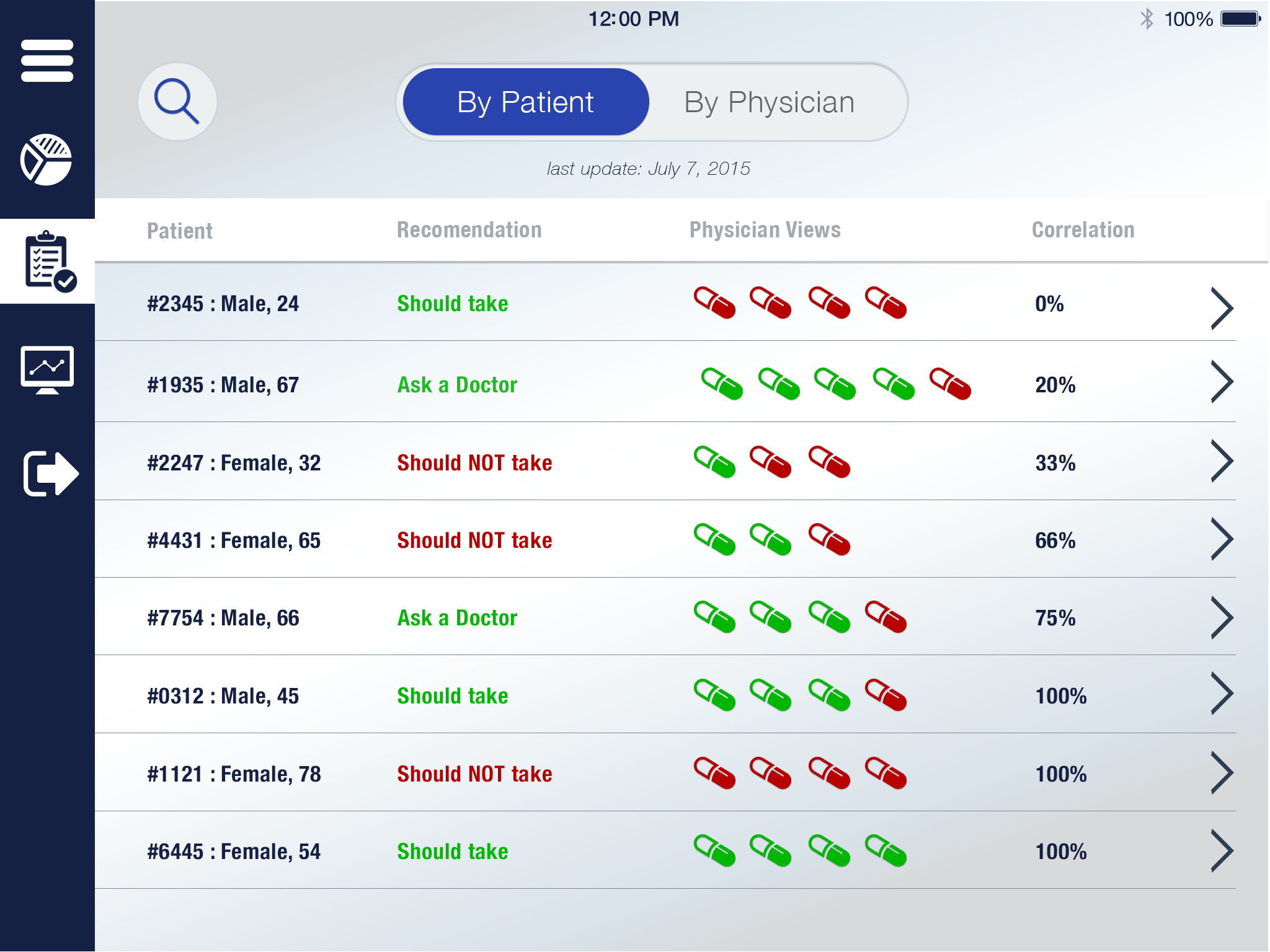The width and height of the screenshot is (1270, 952).
Task: Expand the row for patient #7754
Action: tap(1222, 617)
